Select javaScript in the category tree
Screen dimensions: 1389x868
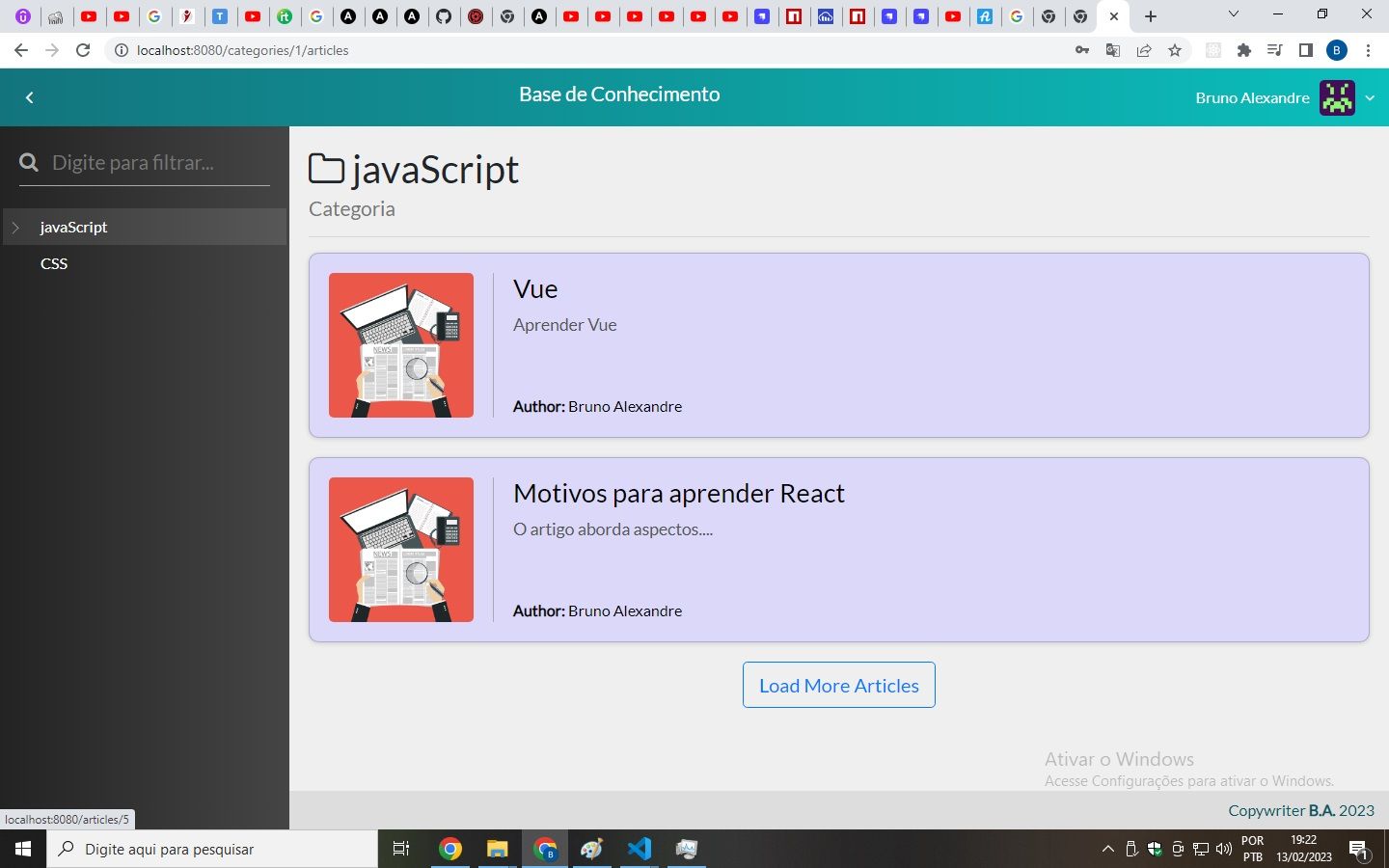click(73, 227)
